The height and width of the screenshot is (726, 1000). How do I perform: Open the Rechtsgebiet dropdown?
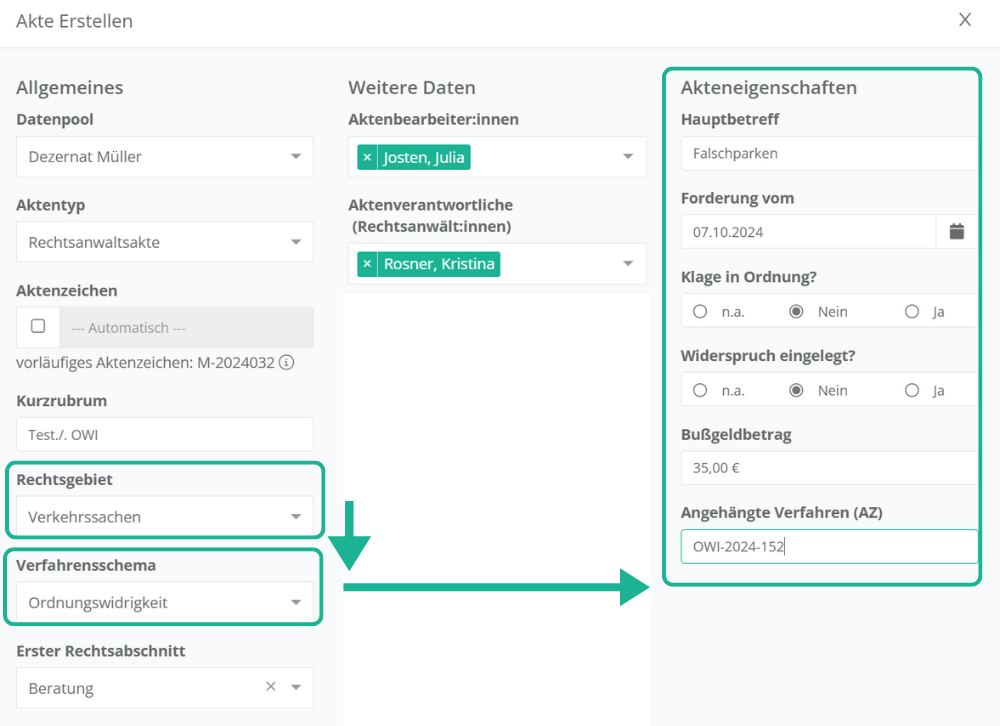tap(296, 517)
